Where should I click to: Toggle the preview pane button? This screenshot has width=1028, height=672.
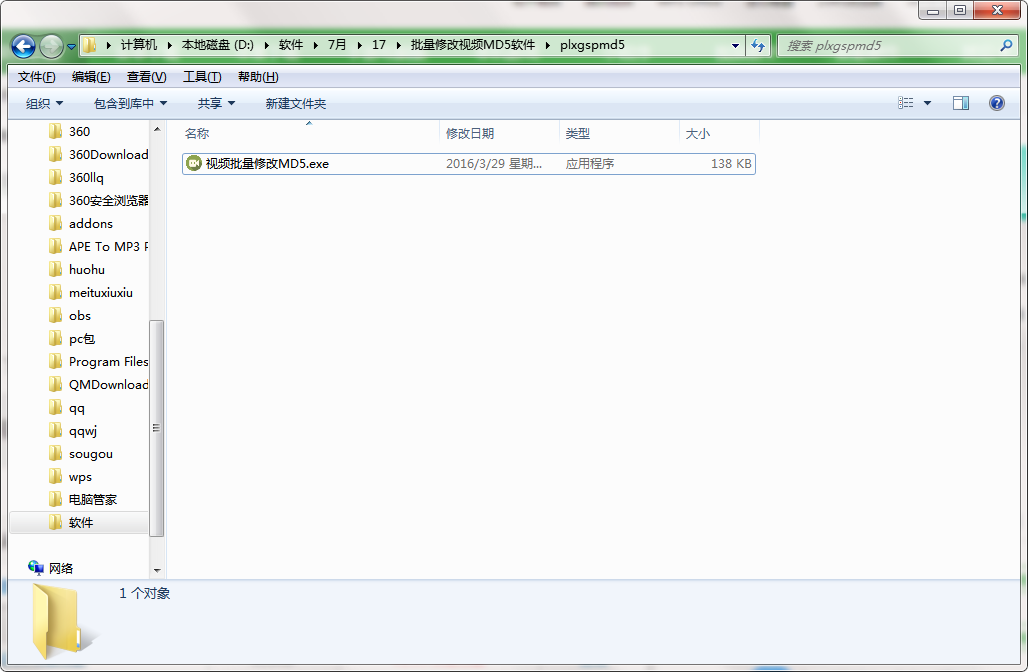pyautogui.click(x=961, y=103)
